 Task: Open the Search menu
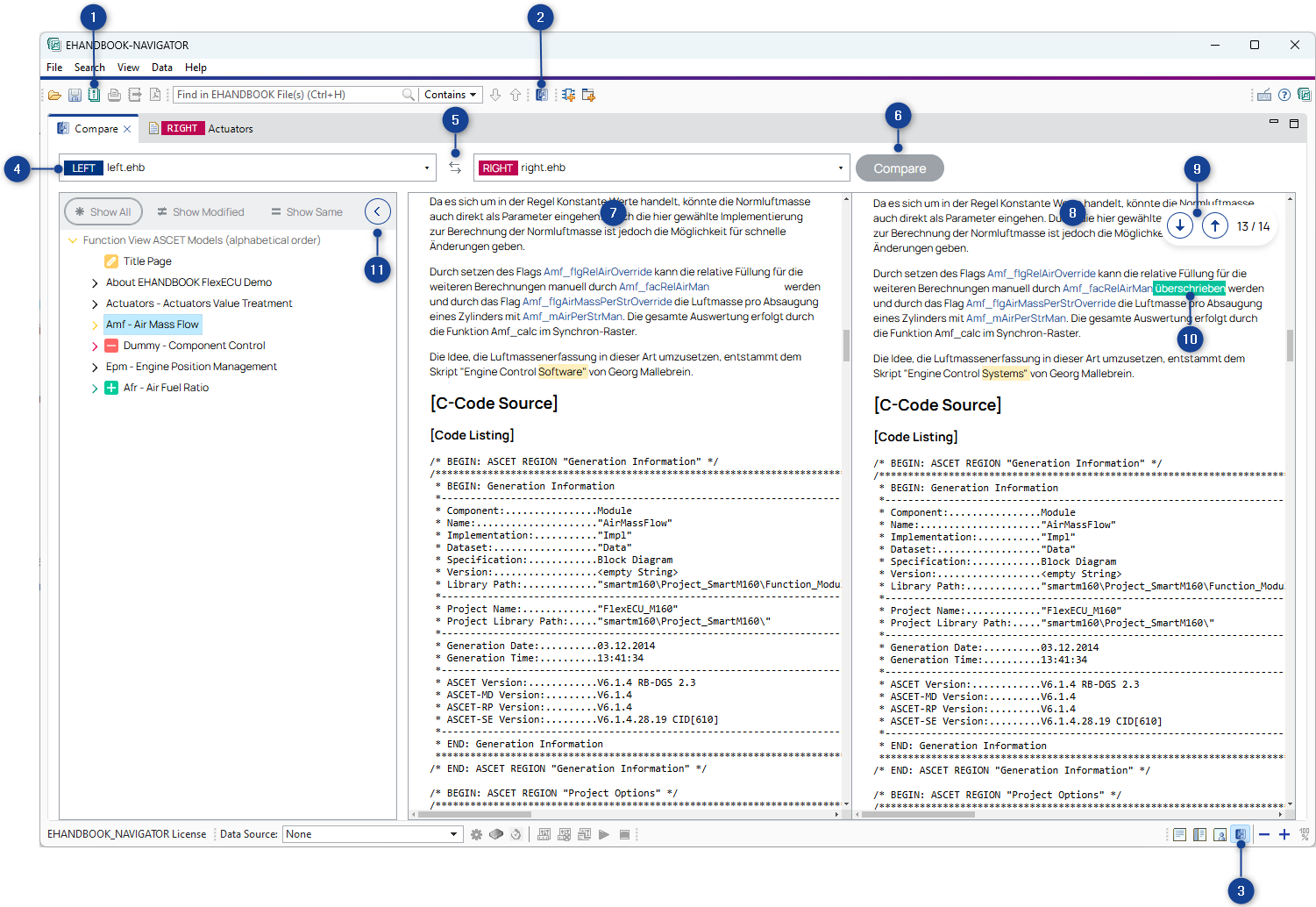coord(89,68)
